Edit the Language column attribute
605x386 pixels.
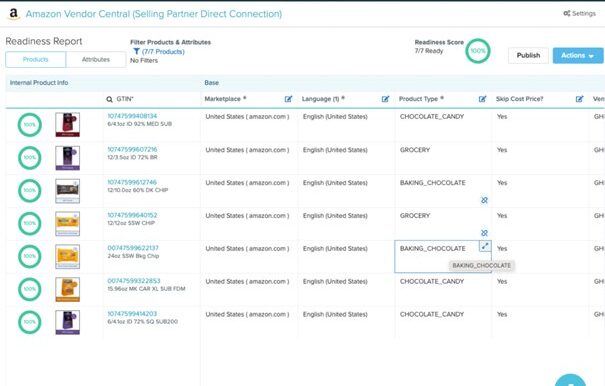coord(385,99)
